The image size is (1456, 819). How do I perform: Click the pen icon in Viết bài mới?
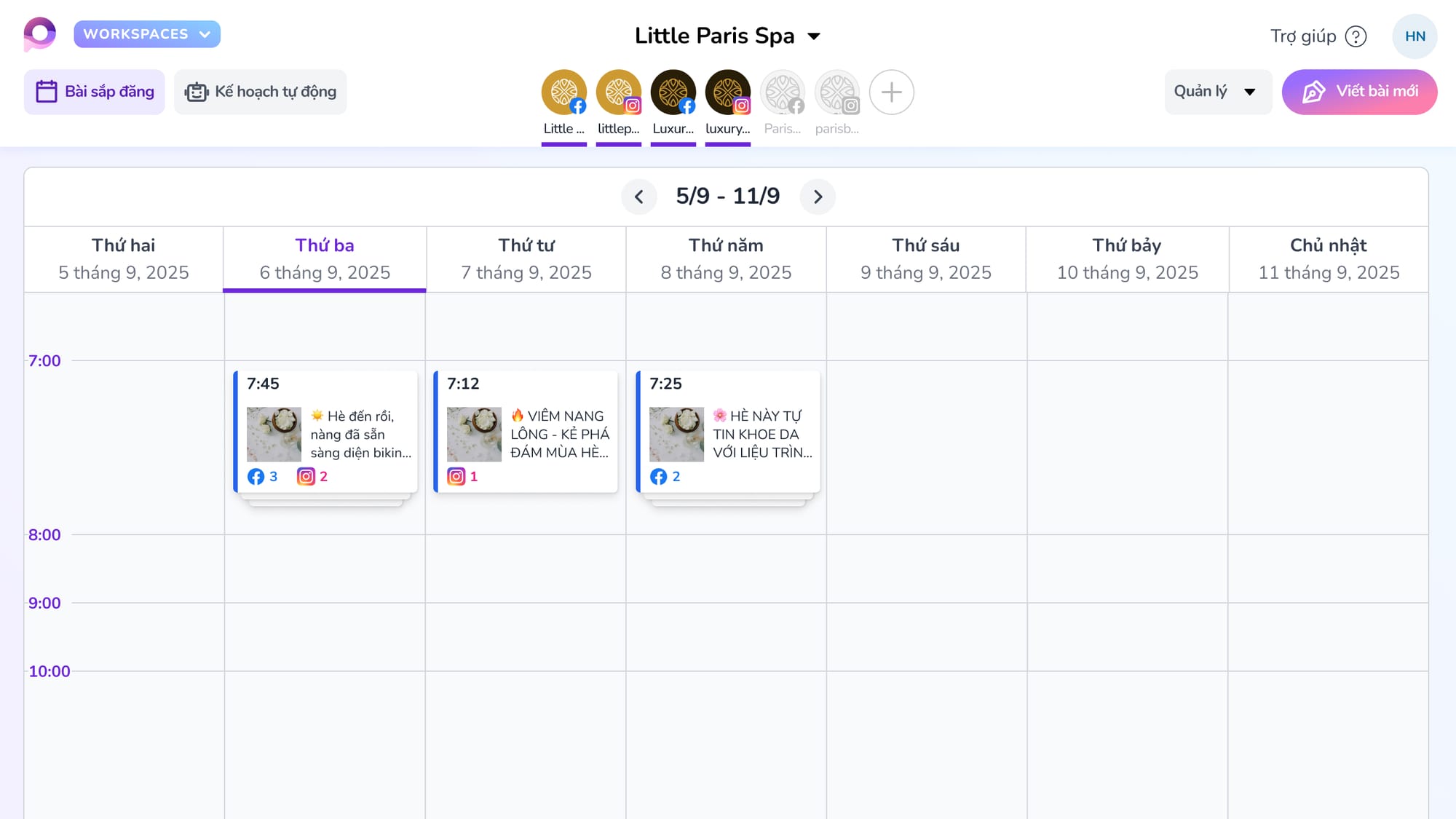(1313, 92)
